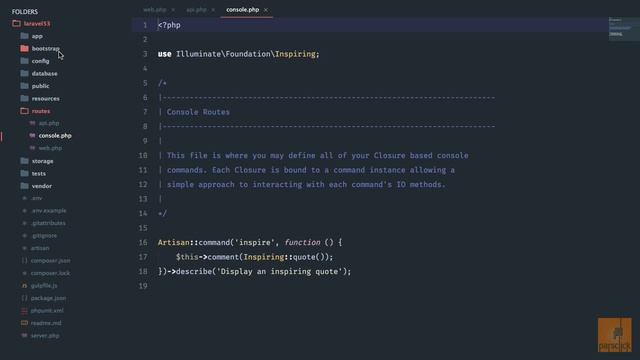This screenshot has width=640, height=360.
Task: Click the file icon beside .env.example
Action: point(24,211)
